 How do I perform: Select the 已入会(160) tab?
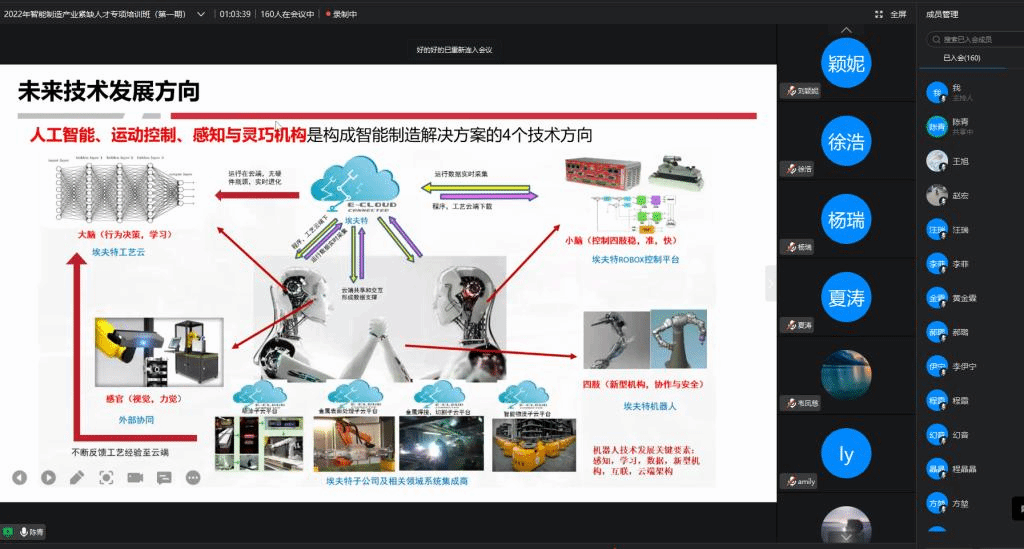pos(961,57)
